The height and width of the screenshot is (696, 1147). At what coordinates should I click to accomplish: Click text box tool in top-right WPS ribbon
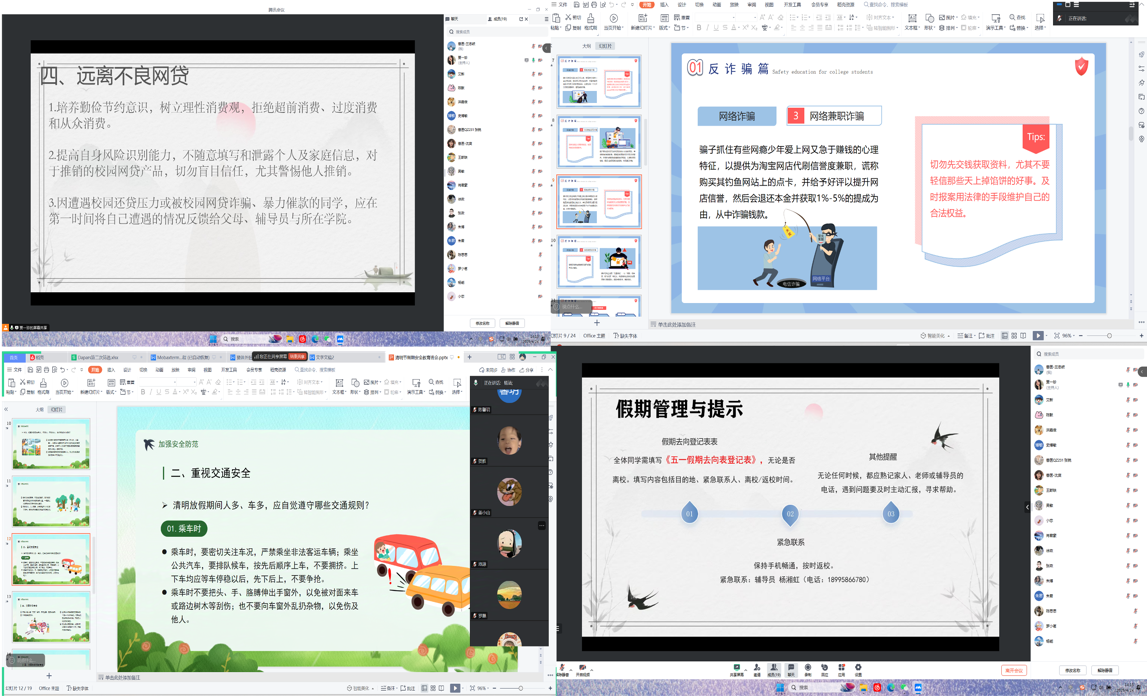pos(912,20)
